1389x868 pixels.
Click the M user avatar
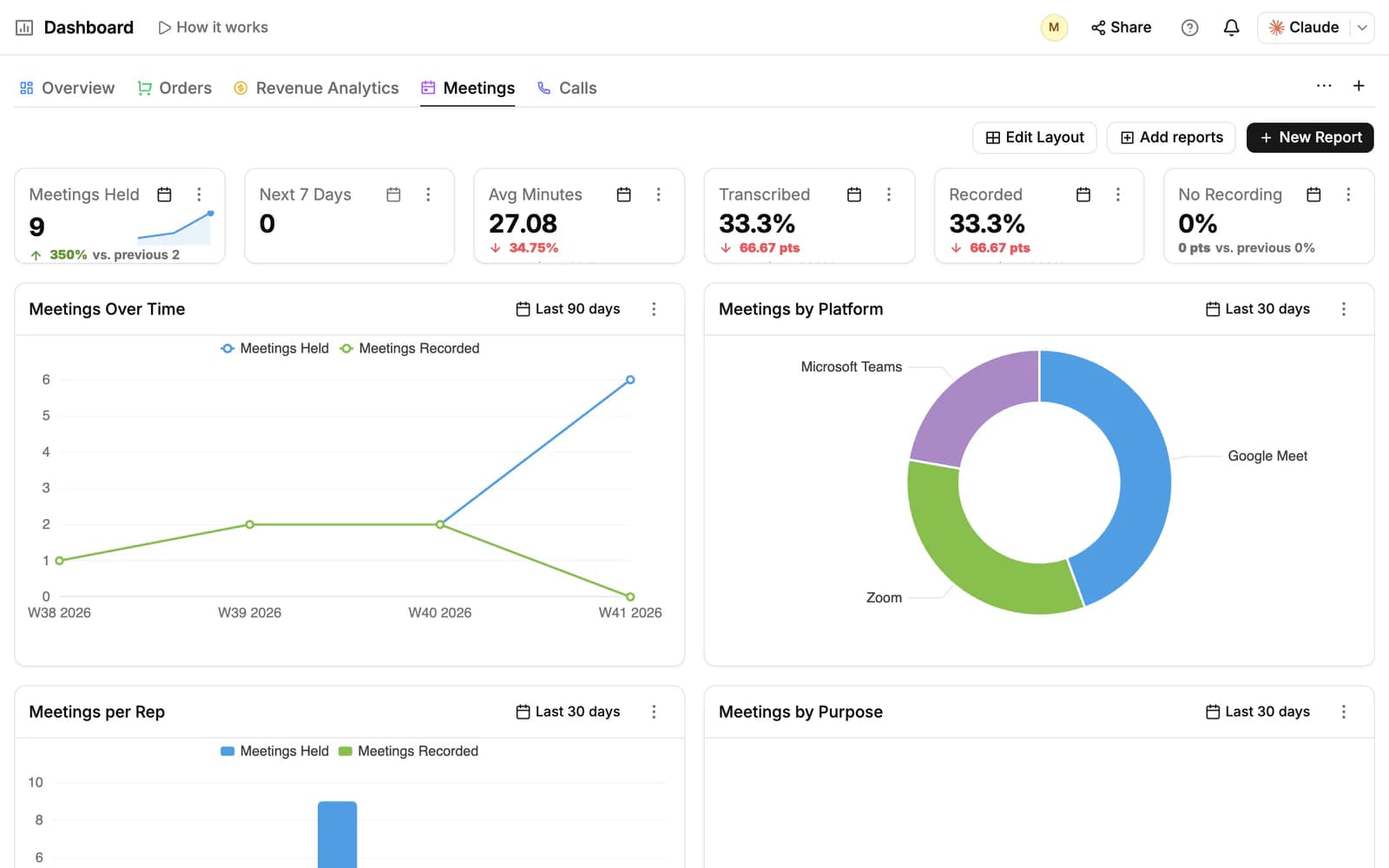tap(1054, 28)
